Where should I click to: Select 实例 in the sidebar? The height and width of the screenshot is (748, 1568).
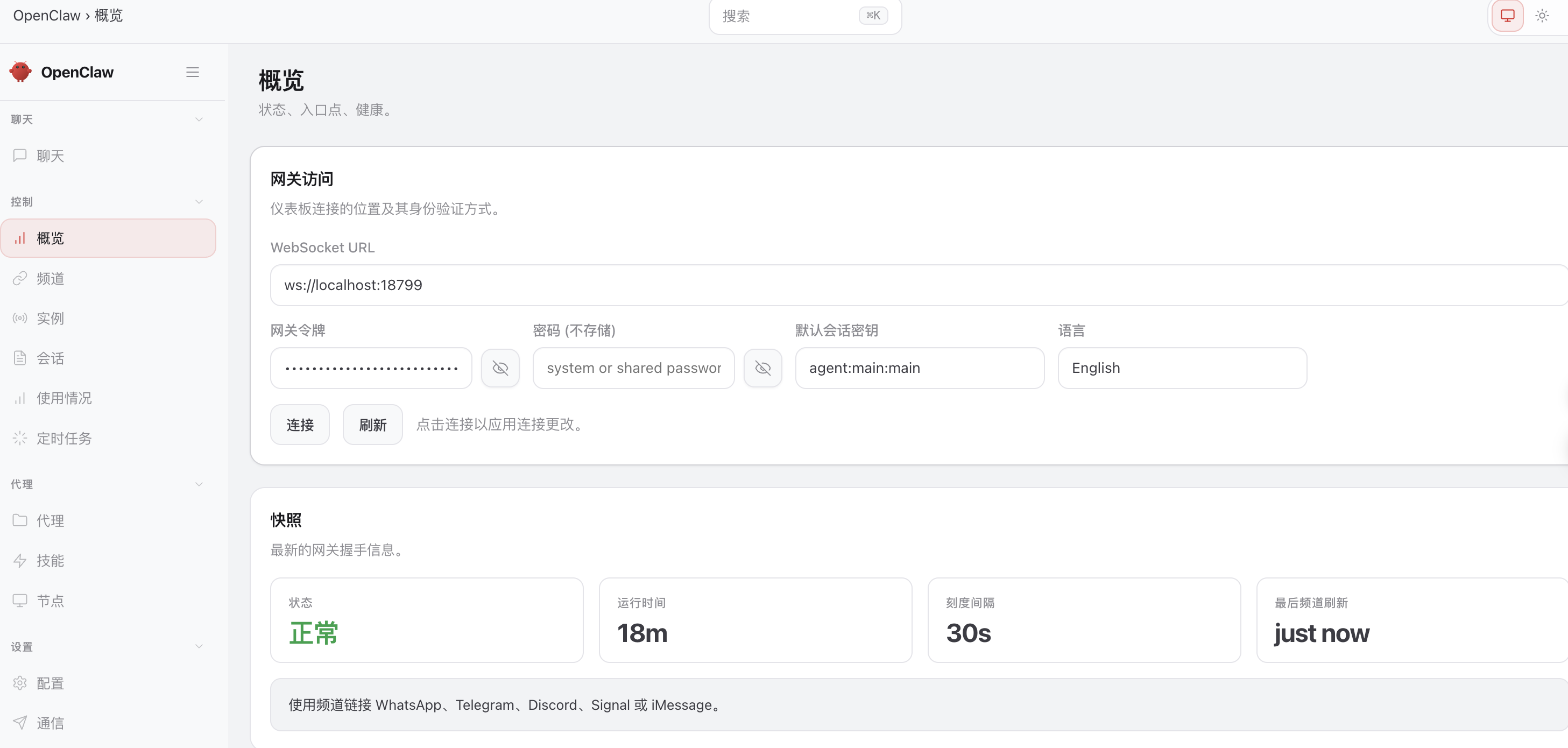50,319
